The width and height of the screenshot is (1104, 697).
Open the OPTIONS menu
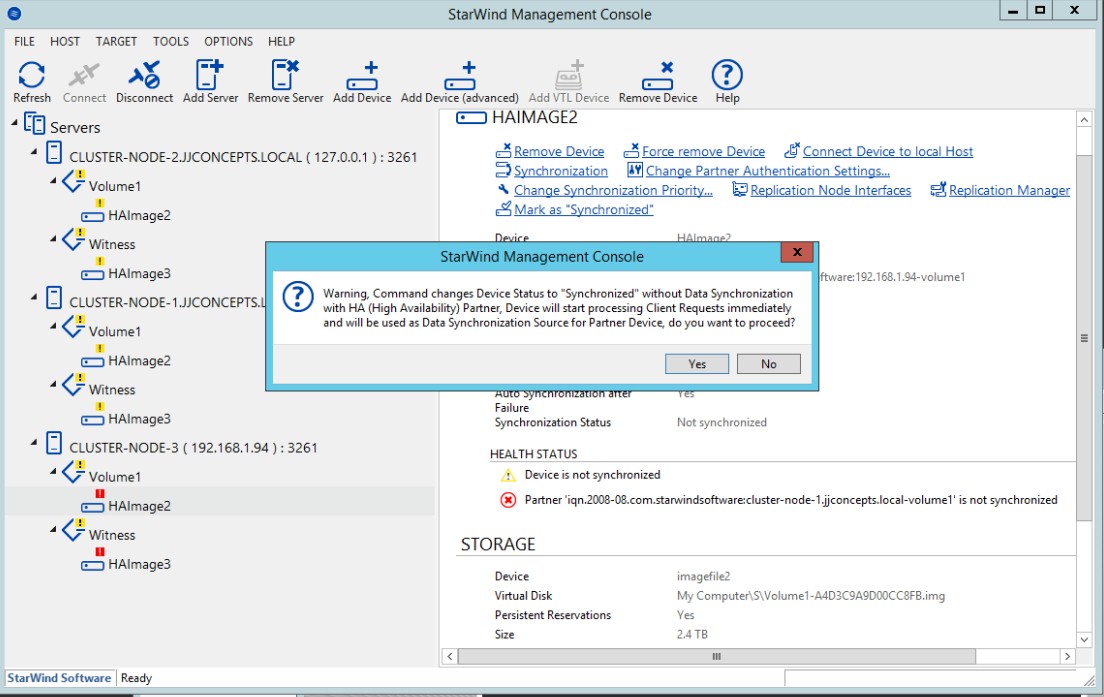point(228,42)
